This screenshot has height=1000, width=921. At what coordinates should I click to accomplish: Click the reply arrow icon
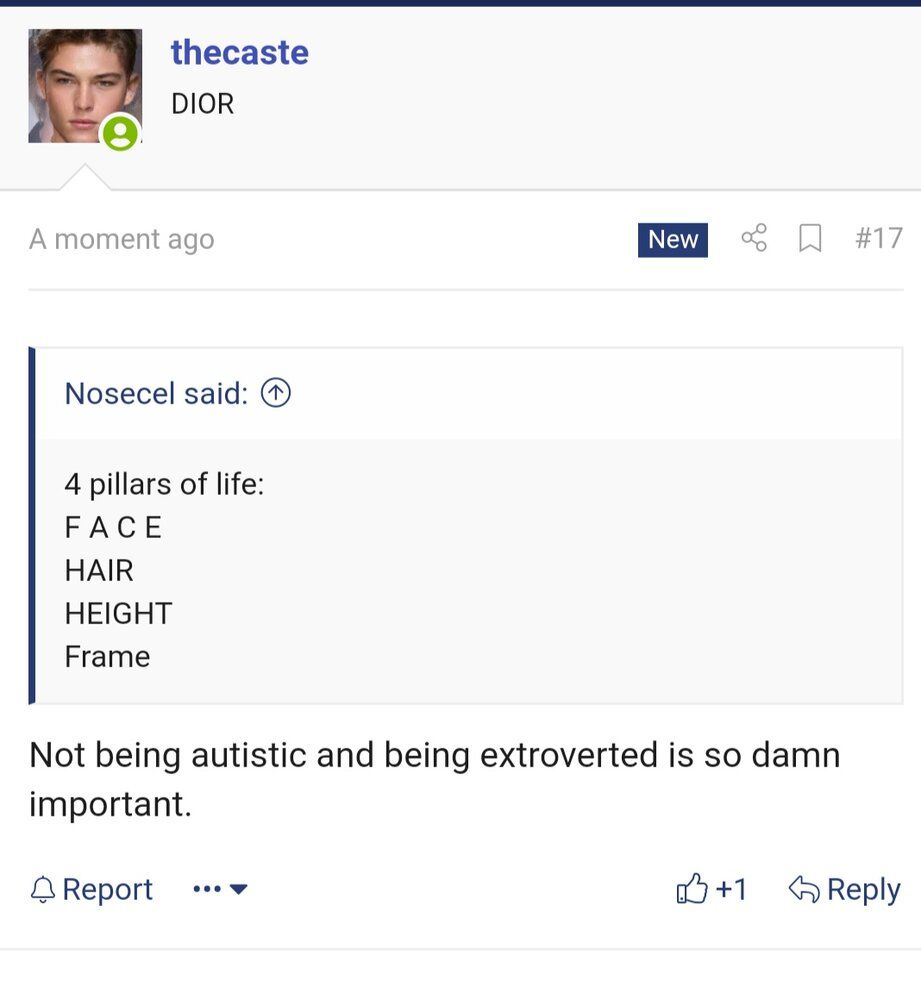point(804,888)
